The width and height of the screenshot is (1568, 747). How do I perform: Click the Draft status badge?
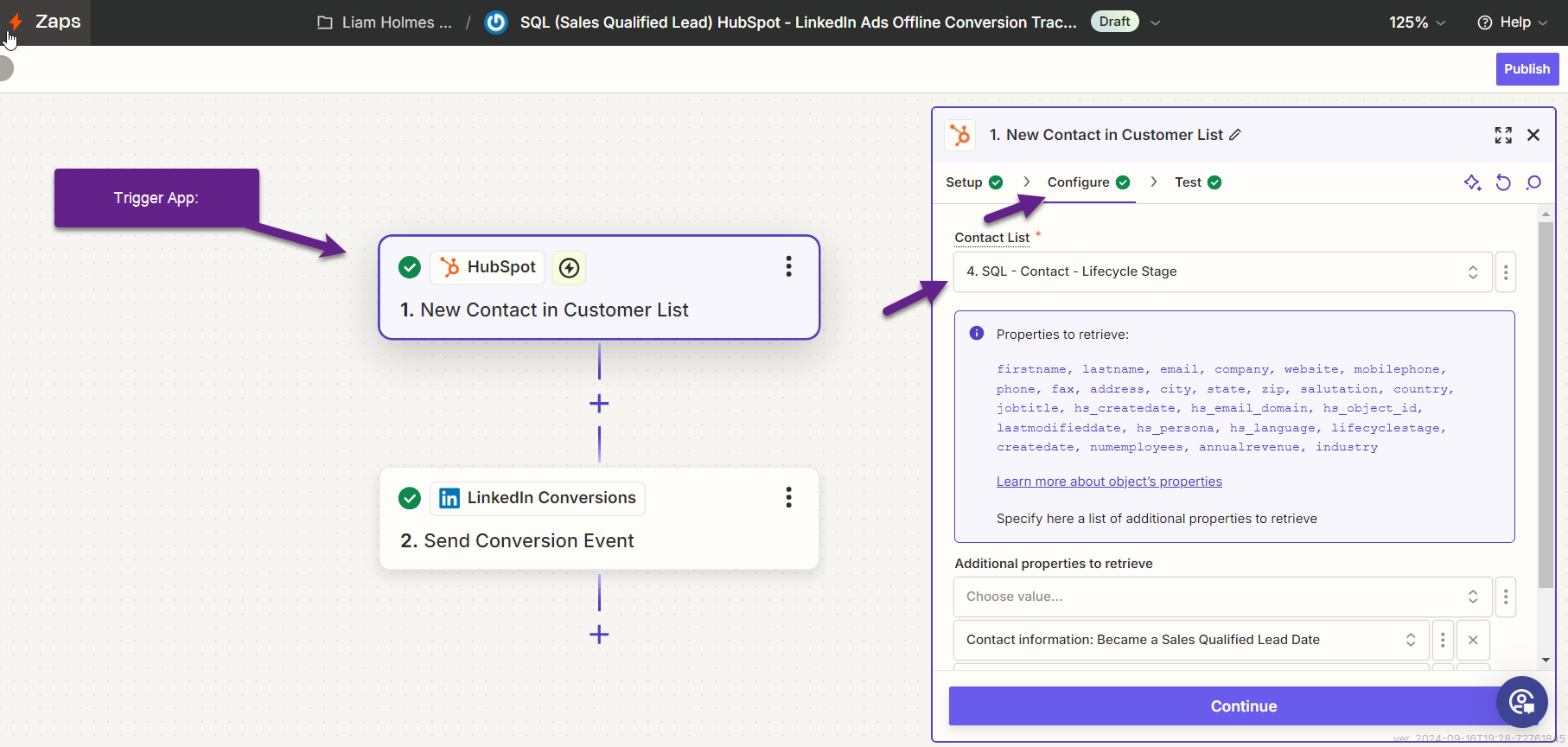[1115, 22]
